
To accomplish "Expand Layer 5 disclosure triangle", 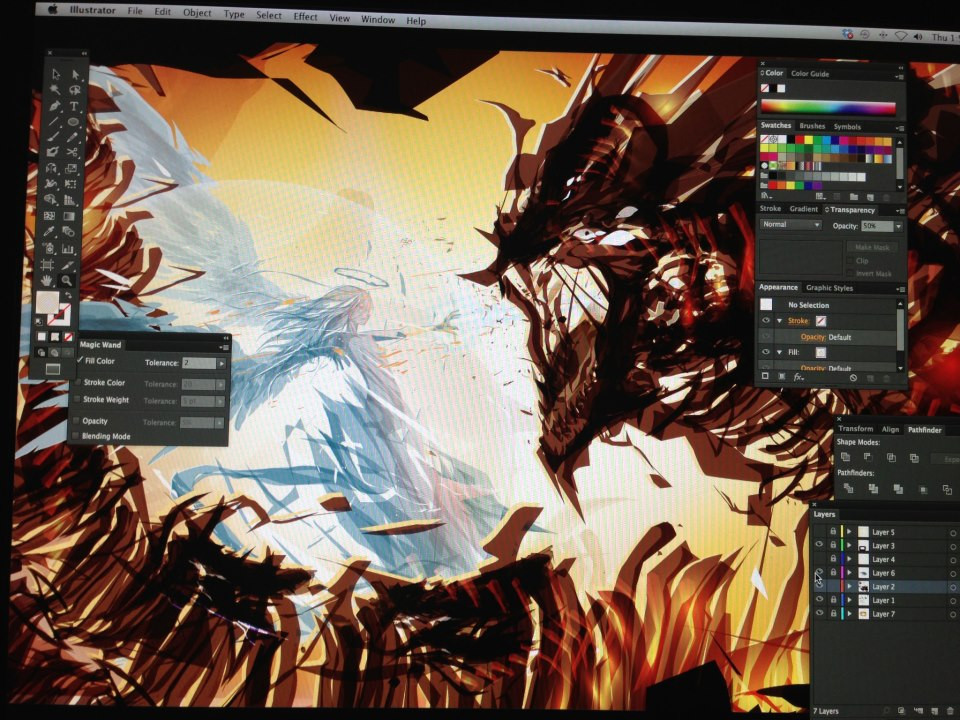I will [x=849, y=532].
